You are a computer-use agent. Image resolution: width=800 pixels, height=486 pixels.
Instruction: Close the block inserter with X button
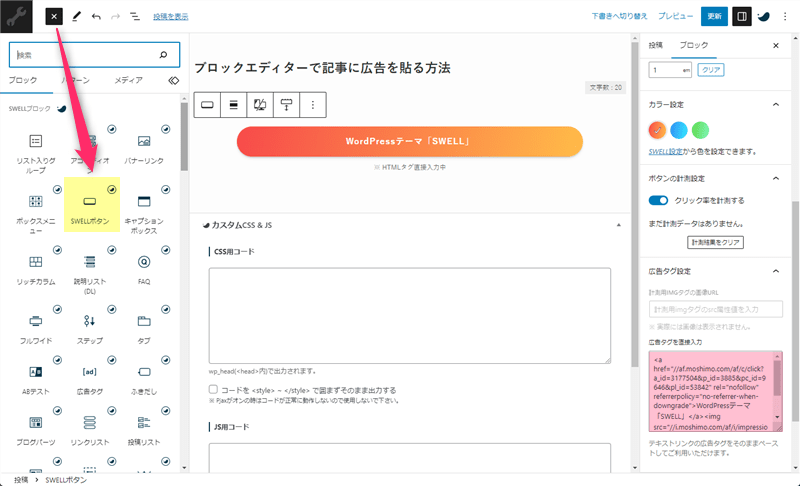pos(54,16)
